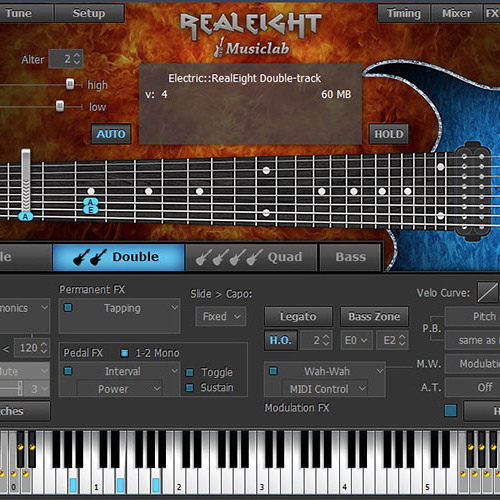The width and height of the screenshot is (500, 500).
Task: Click the low slider handle
Action: point(60,106)
